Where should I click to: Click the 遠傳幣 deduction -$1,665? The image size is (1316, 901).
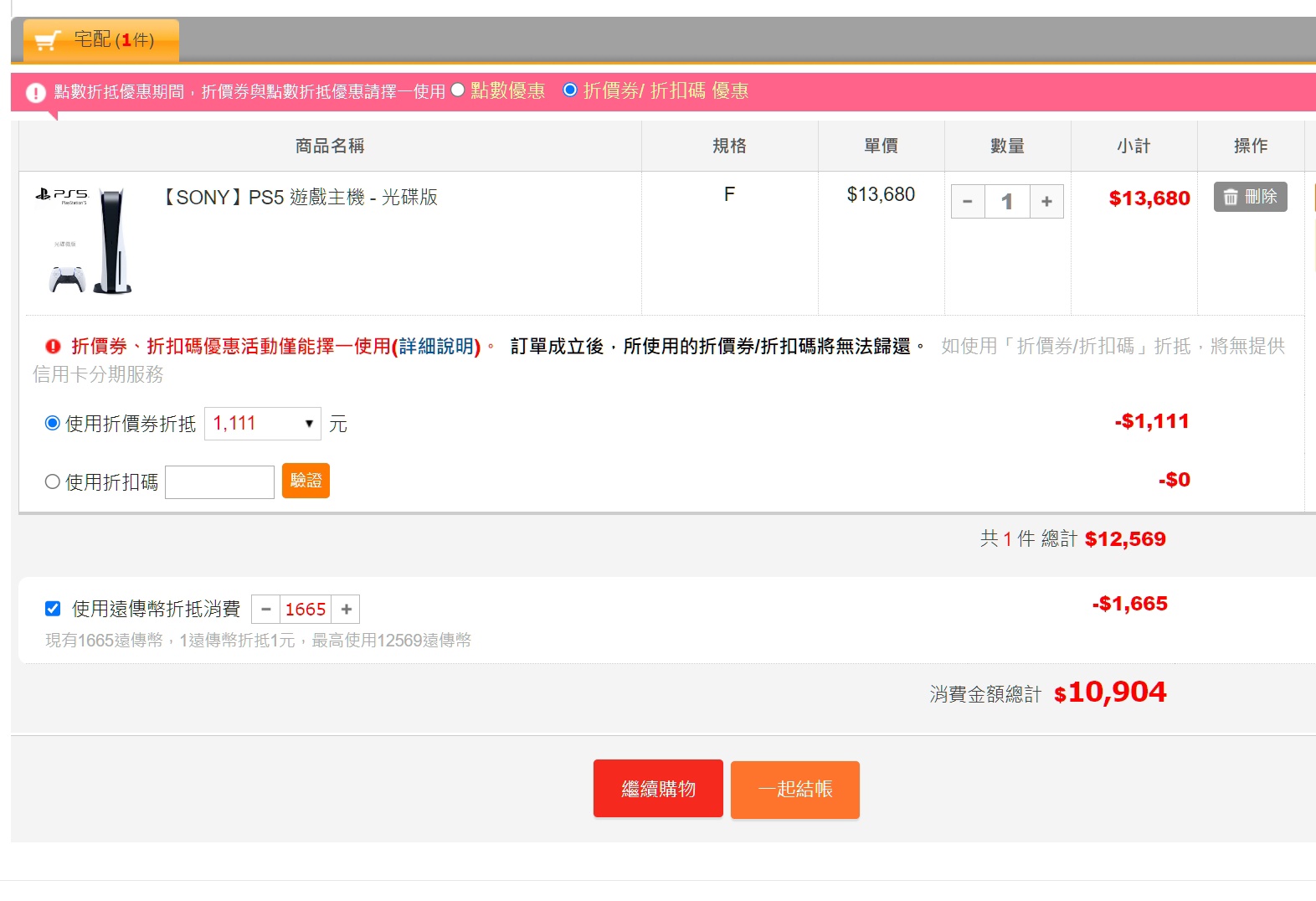[1130, 604]
